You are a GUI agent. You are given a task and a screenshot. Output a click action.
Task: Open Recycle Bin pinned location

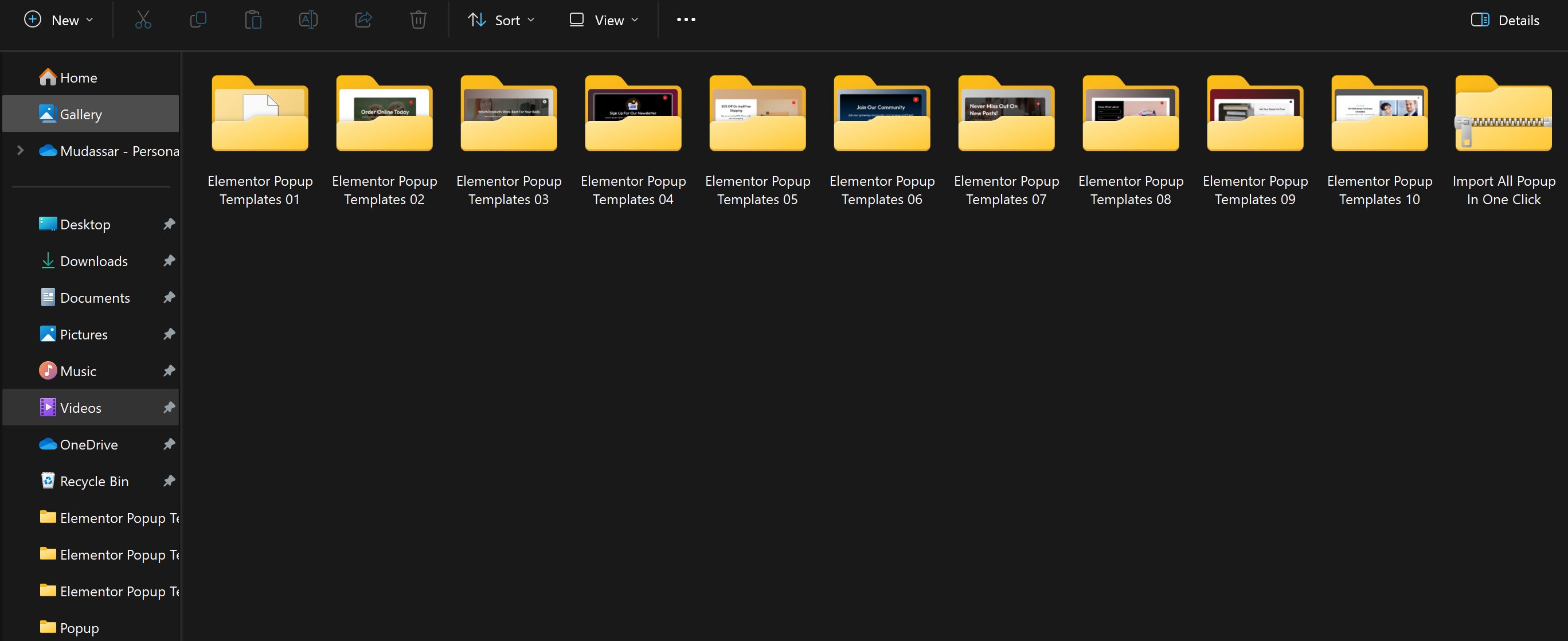[91, 481]
